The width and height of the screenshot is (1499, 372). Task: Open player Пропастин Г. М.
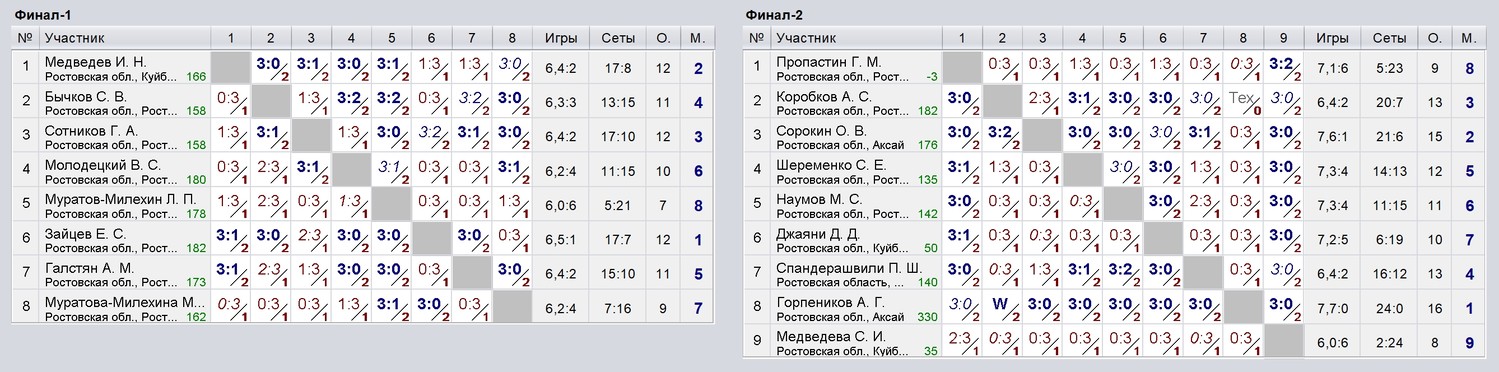point(829,62)
